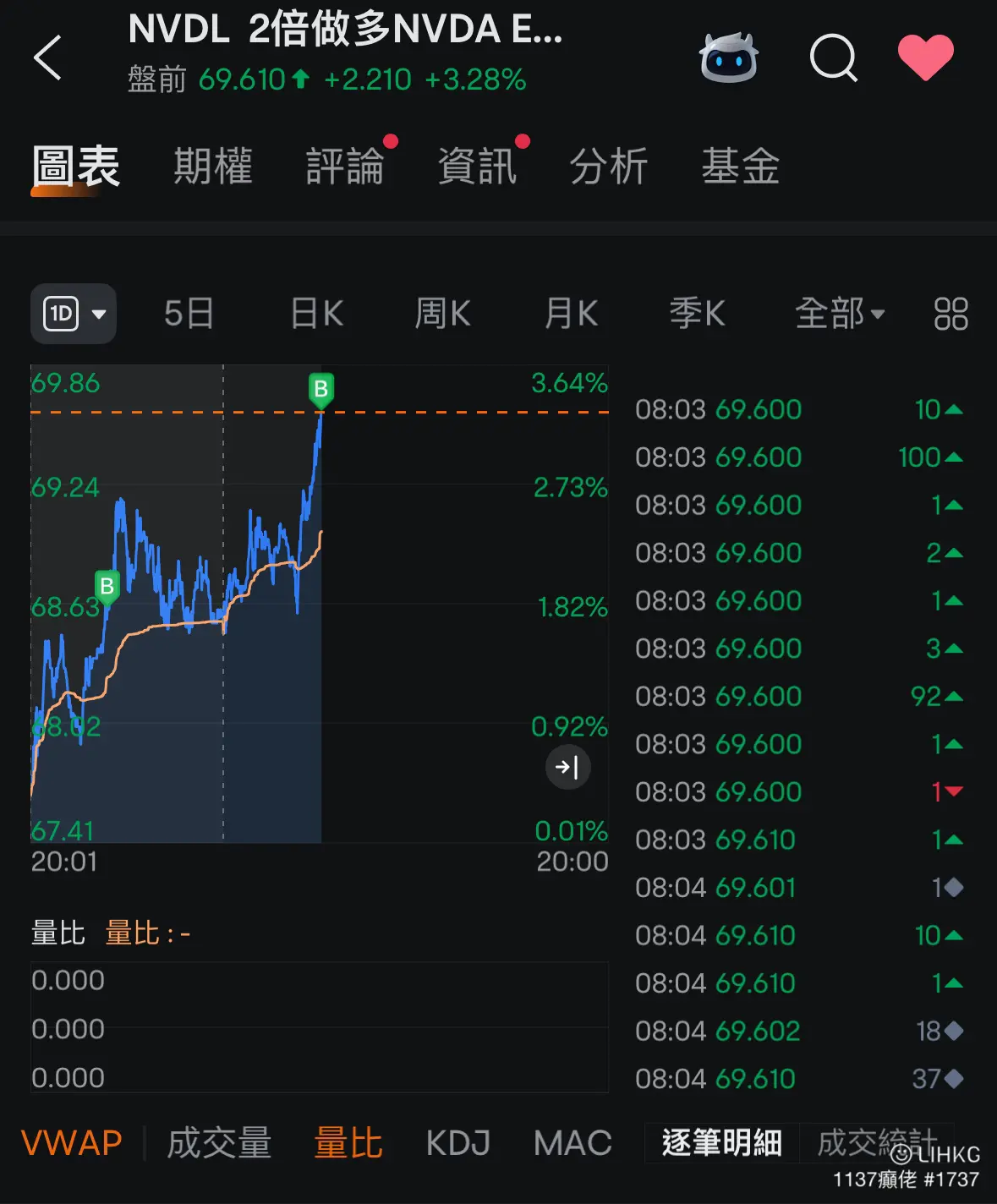The width and height of the screenshot is (997, 1204).
Task: Tap the NVDL stock title
Action: [345, 30]
